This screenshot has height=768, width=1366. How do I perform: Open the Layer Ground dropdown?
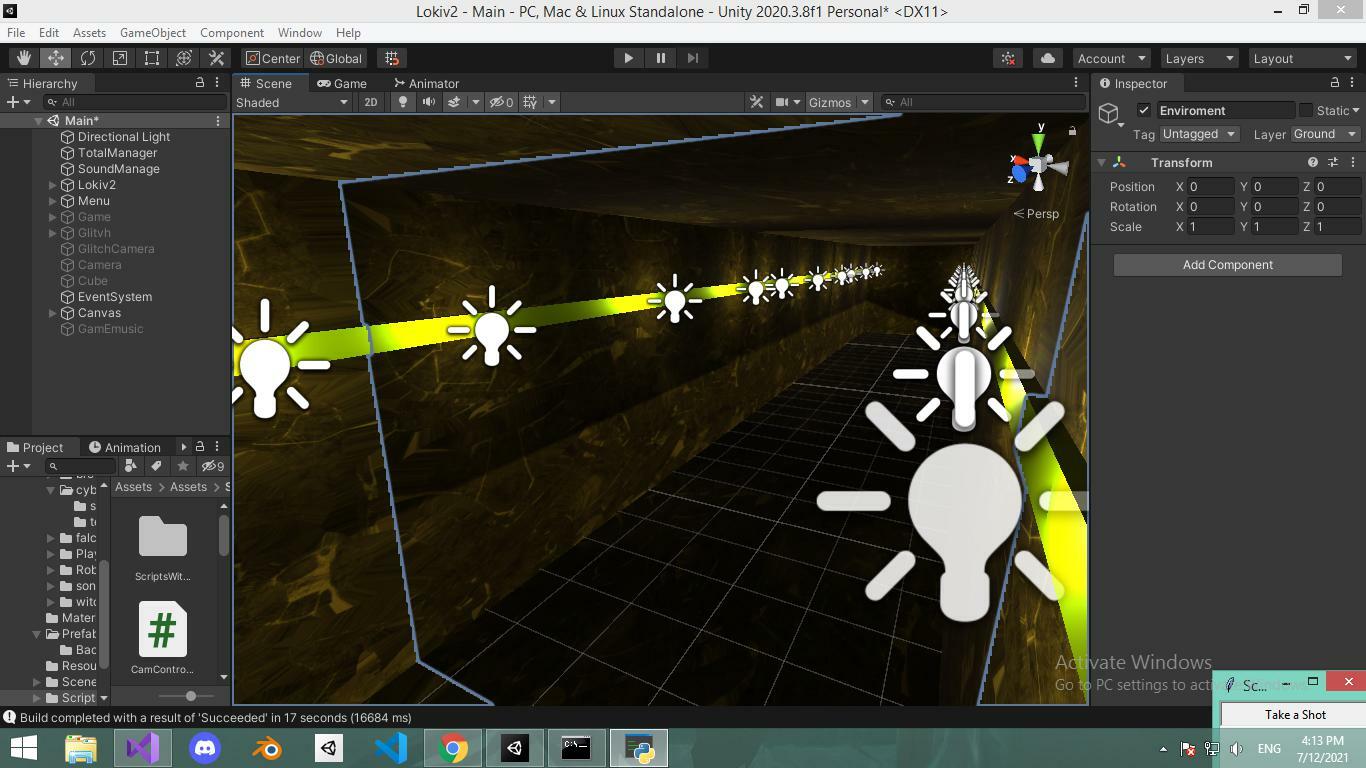coord(1325,134)
